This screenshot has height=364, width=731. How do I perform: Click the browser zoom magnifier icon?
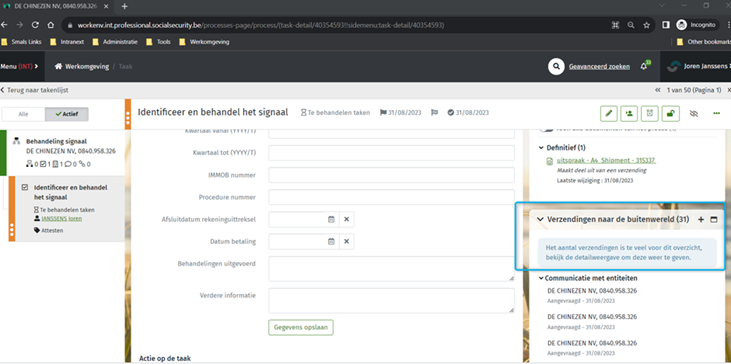631,25
